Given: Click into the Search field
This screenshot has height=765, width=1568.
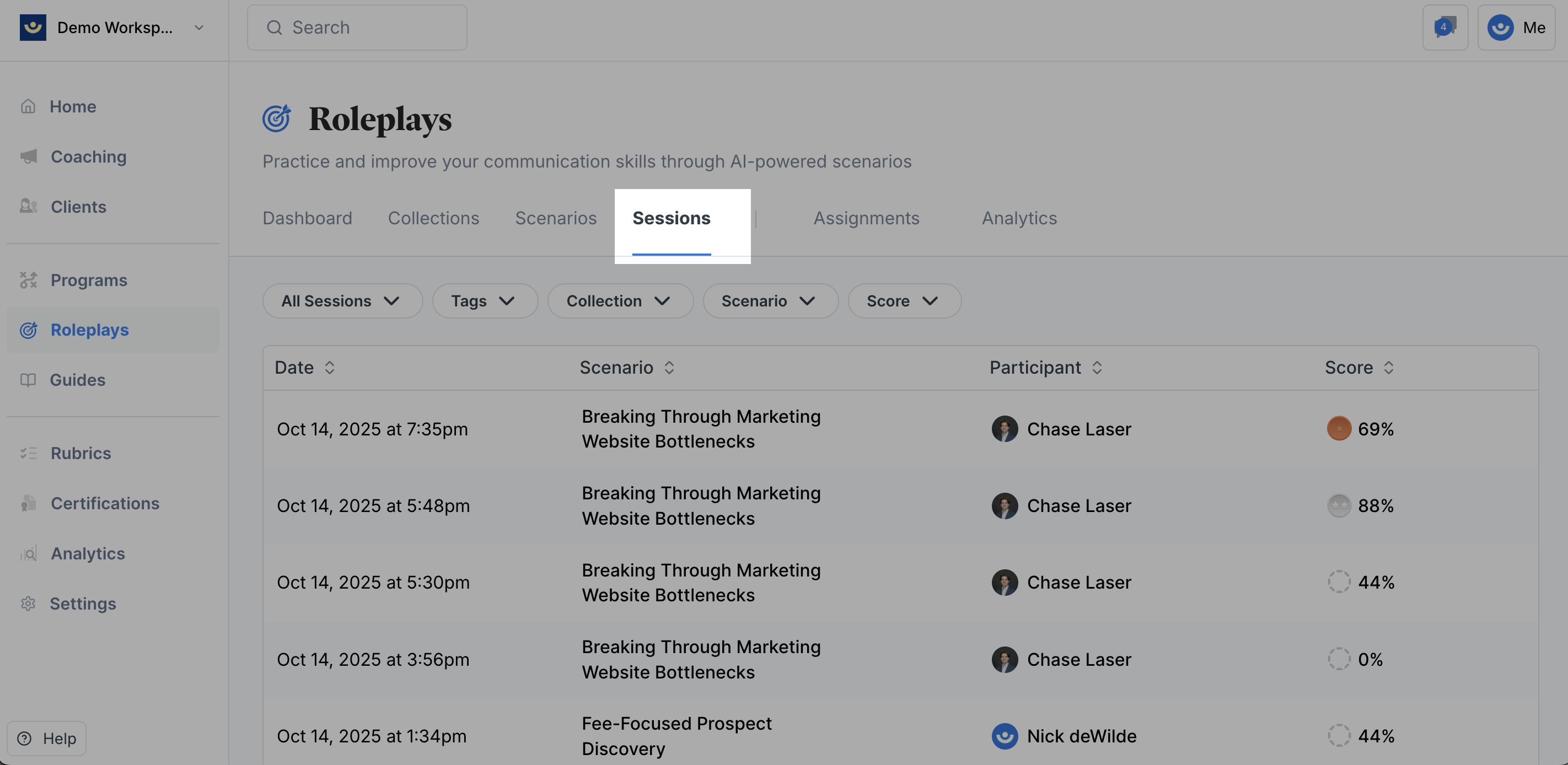Looking at the screenshot, I should (x=357, y=28).
